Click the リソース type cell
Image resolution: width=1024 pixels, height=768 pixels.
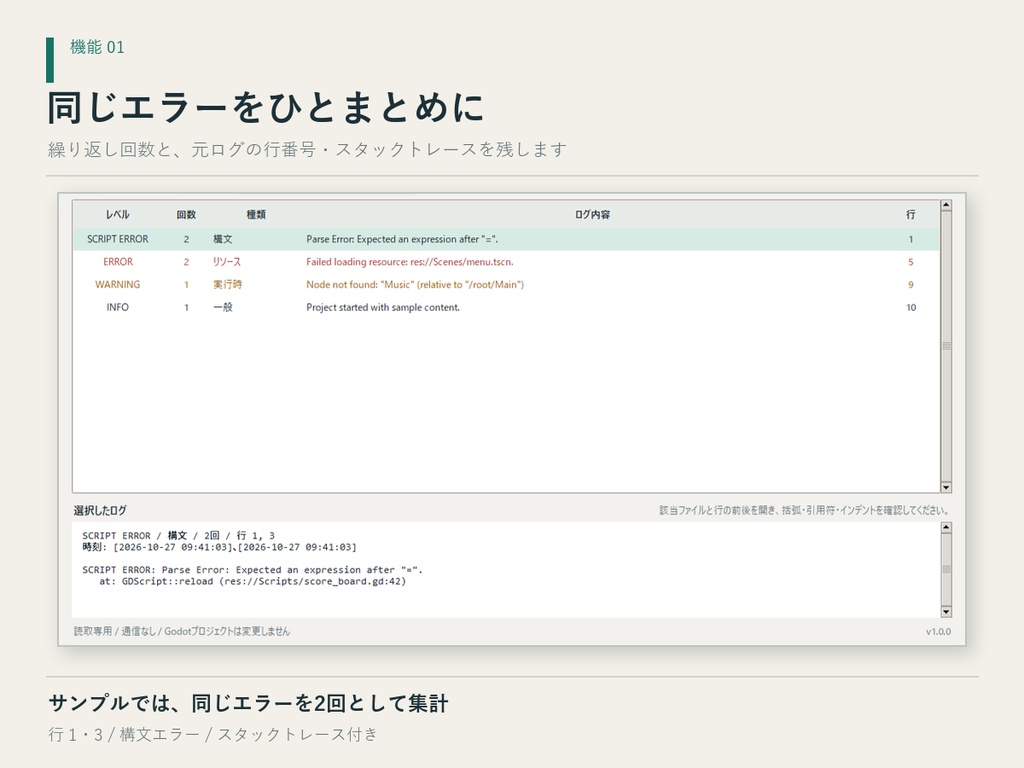(x=227, y=262)
